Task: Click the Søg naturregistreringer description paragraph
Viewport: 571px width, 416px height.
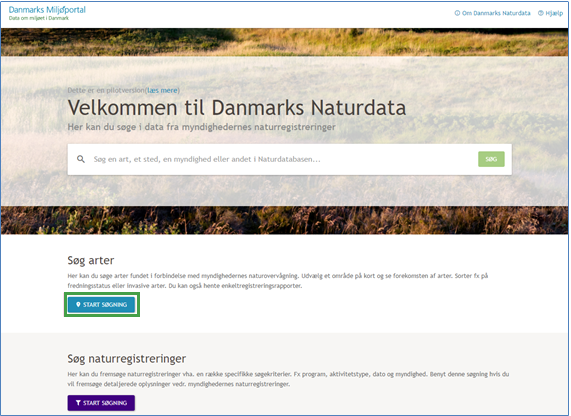Action: pyautogui.click(x=288, y=379)
